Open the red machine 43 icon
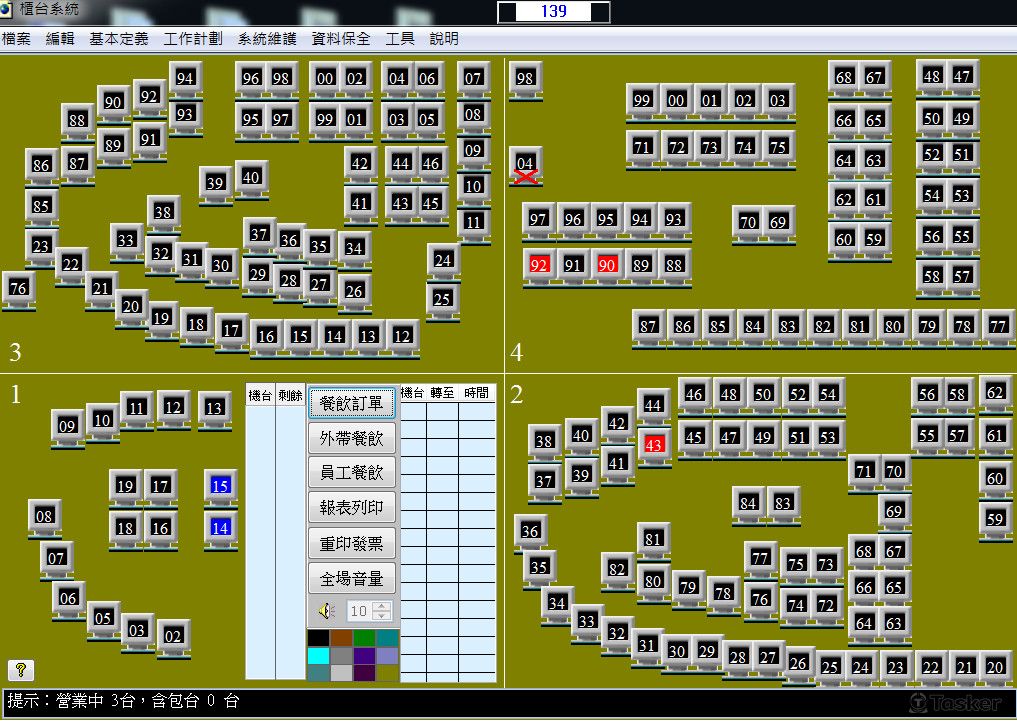The image size is (1017, 723). coord(654,445)
